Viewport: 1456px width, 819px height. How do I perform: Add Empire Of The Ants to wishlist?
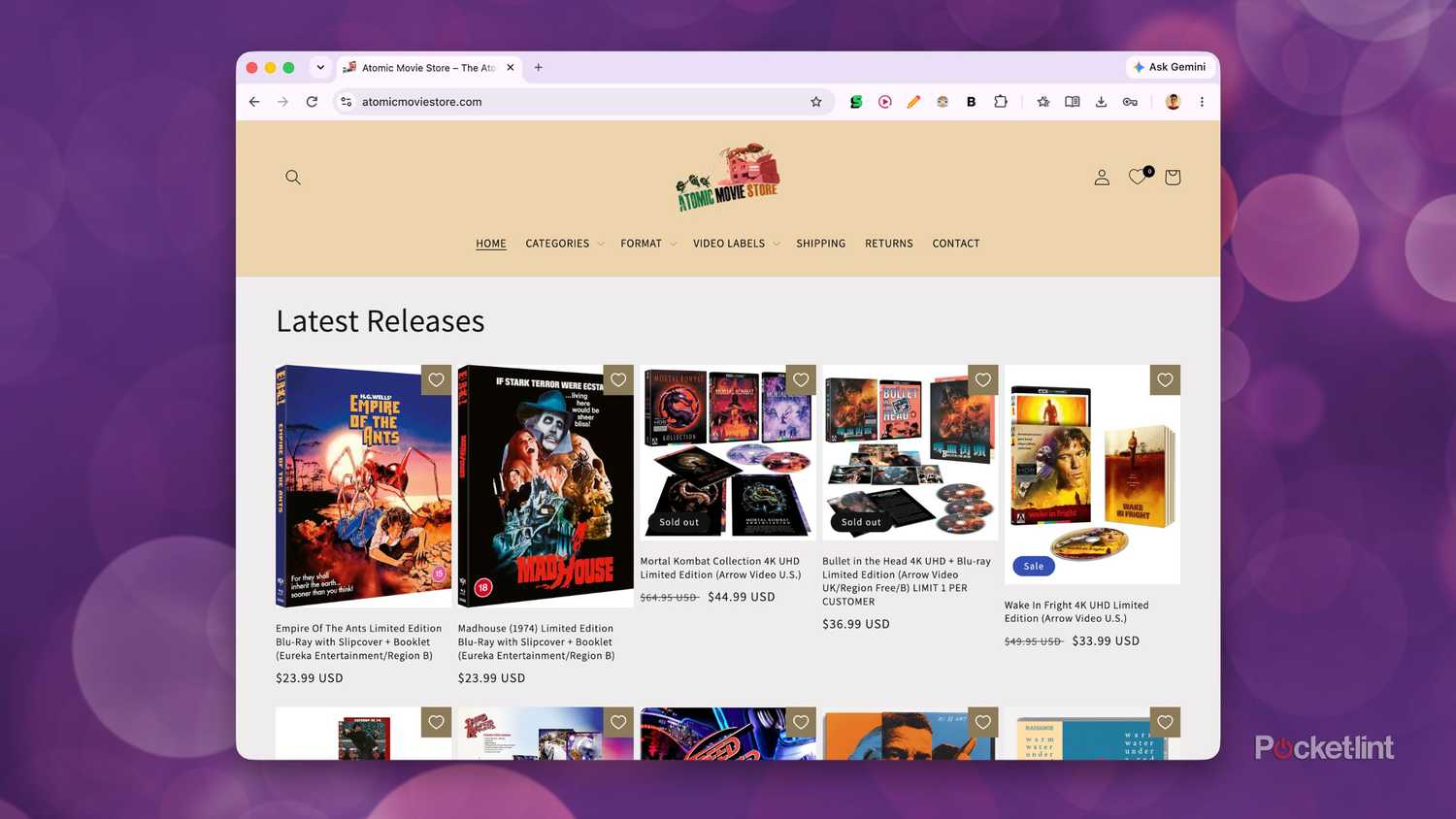(436, 380)
